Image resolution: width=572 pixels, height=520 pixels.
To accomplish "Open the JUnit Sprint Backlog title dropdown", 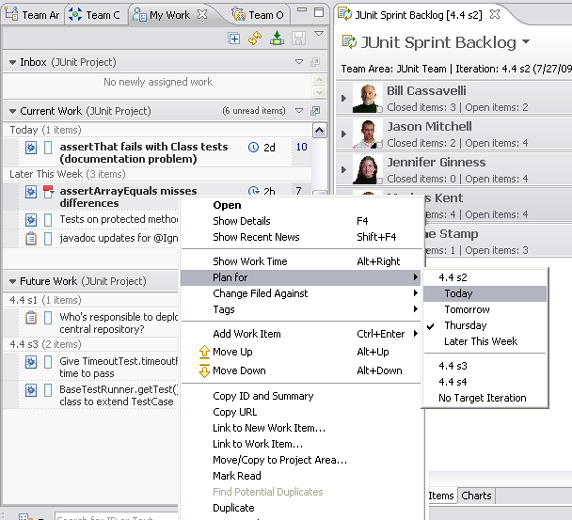I will [x=526, y=42].
